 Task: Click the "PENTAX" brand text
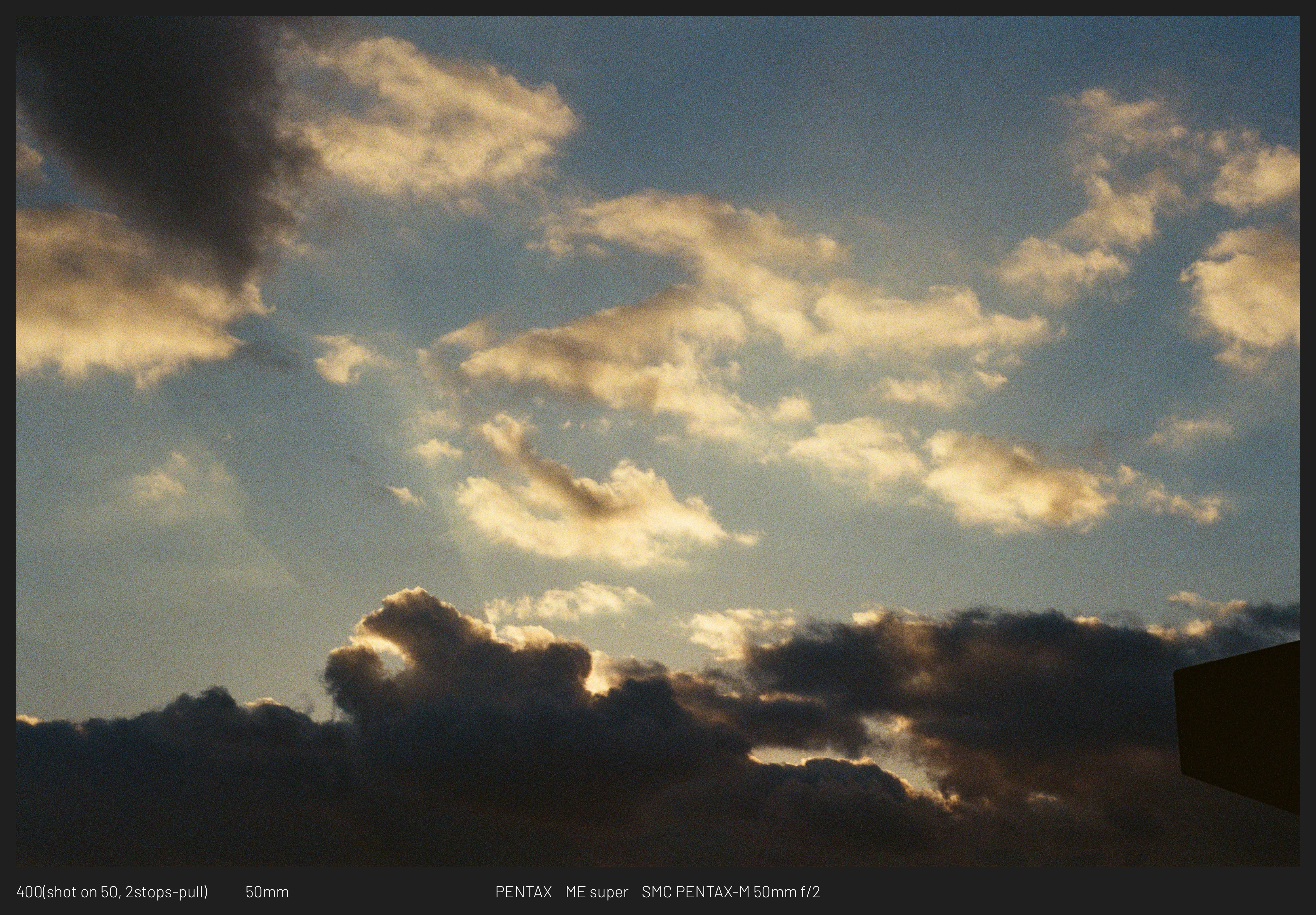click(x=523, y=892)
